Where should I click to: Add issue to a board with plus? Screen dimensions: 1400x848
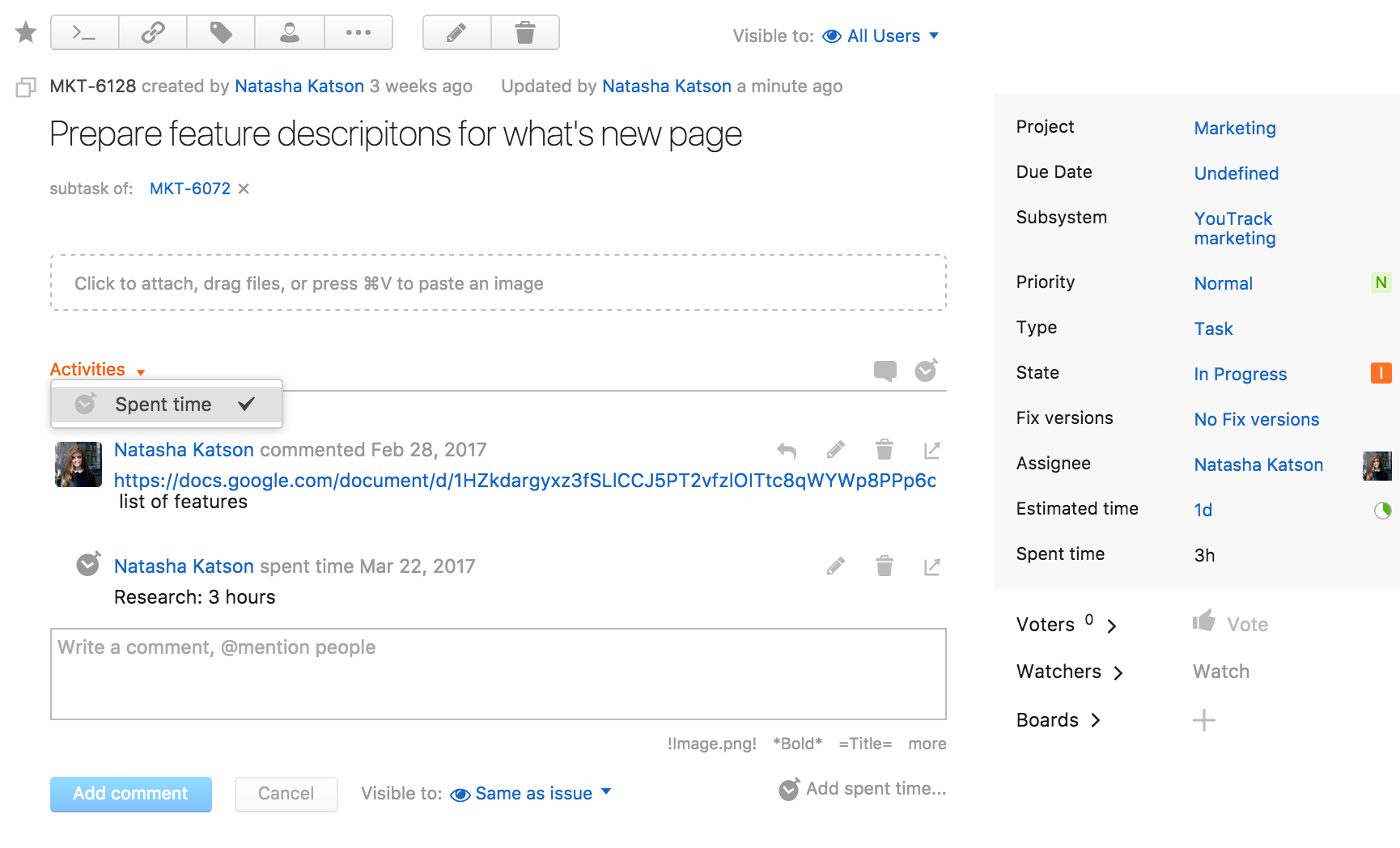[1204, 720]
